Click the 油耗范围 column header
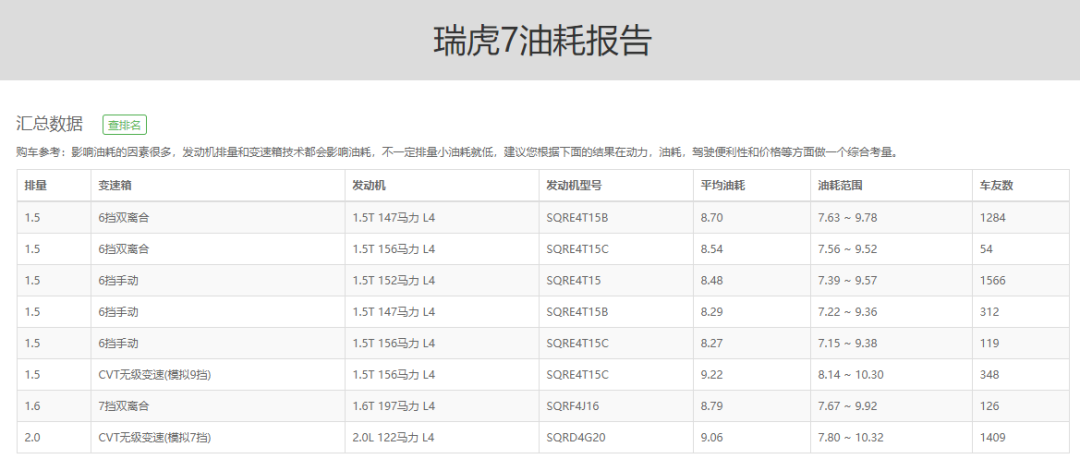Image resolution: width=1080 pixels, height=459 pixels. coord(840,185)
